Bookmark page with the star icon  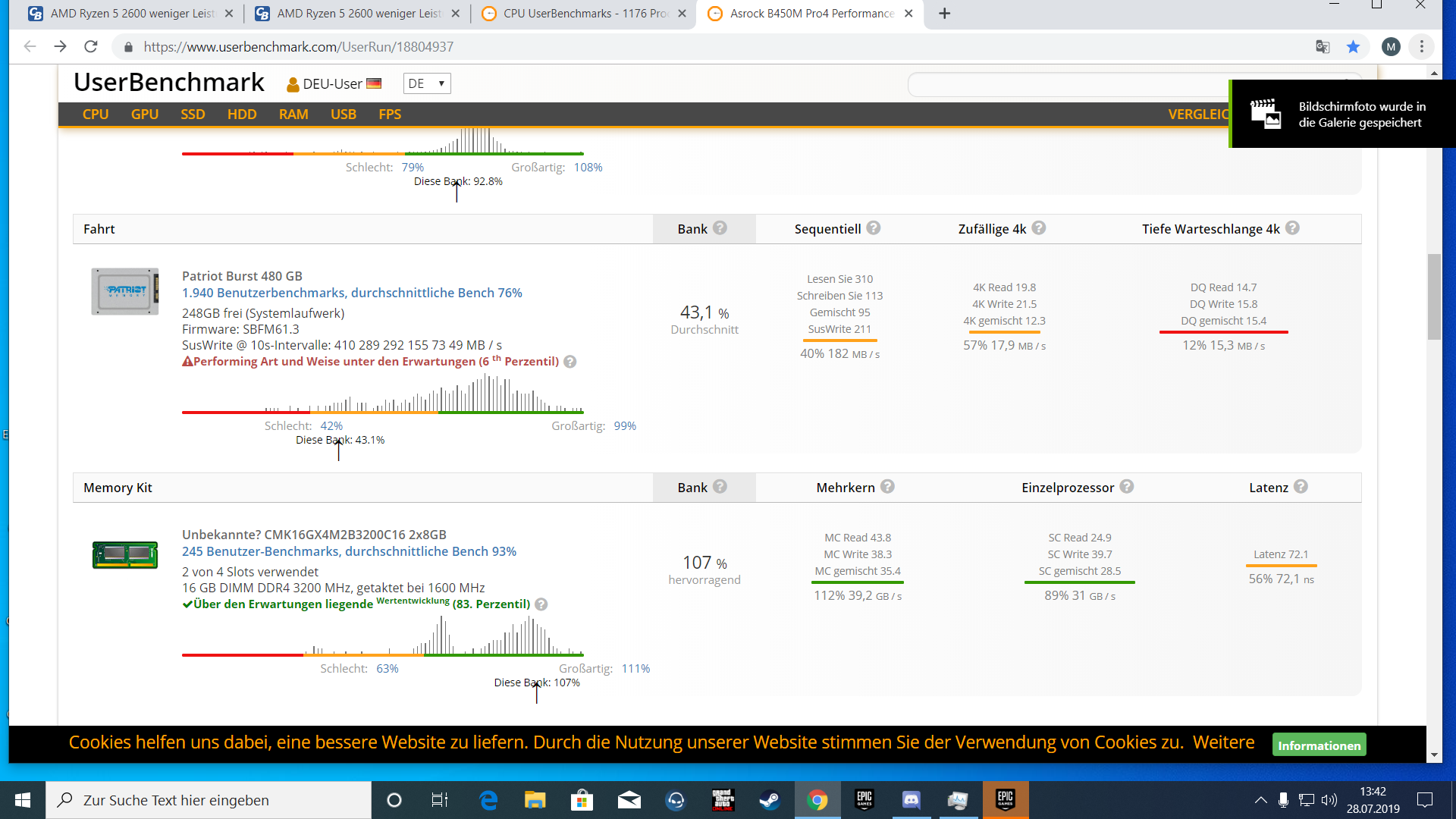click(x=1353, y=47)
